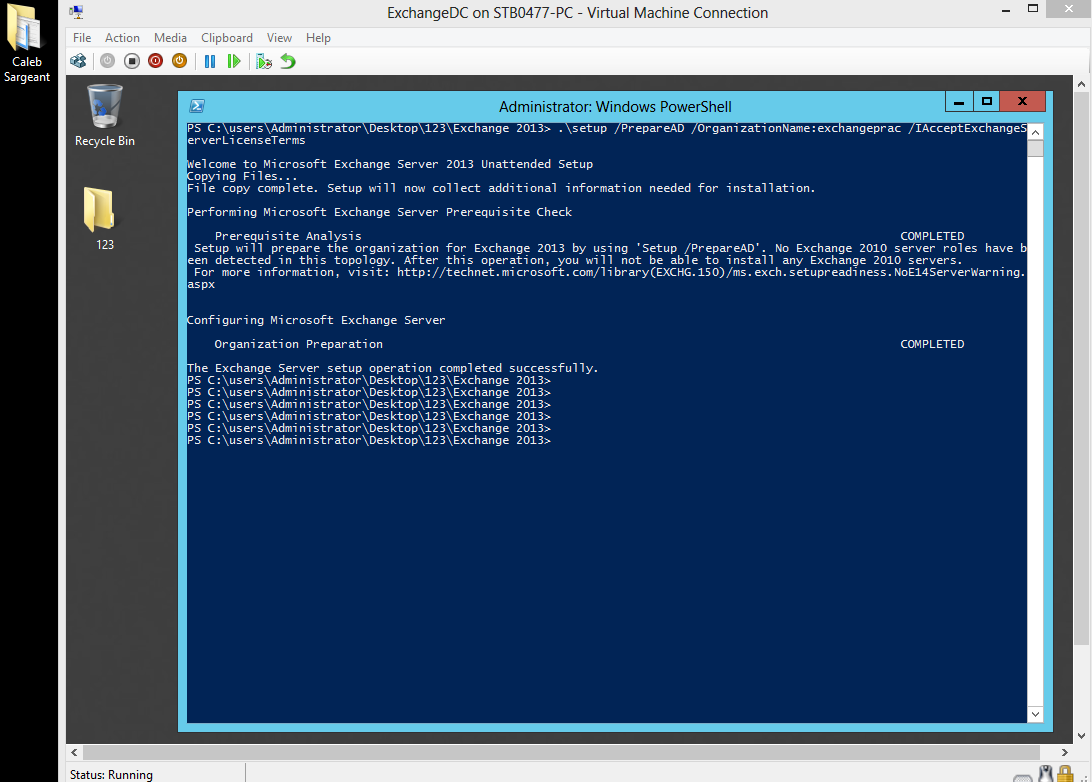Click the last PowerShell prompt line
The image size is (1092, 782).
point(368,440)
